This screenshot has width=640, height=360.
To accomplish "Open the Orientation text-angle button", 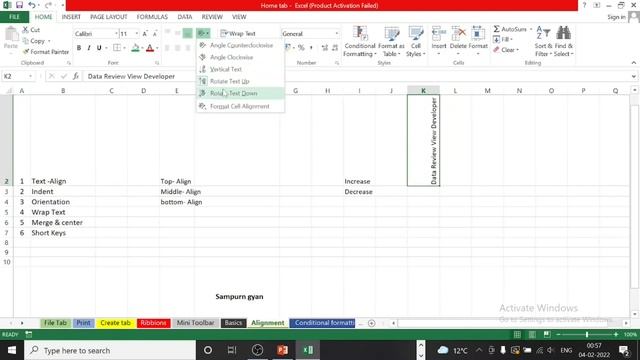I will pos(203,33).
